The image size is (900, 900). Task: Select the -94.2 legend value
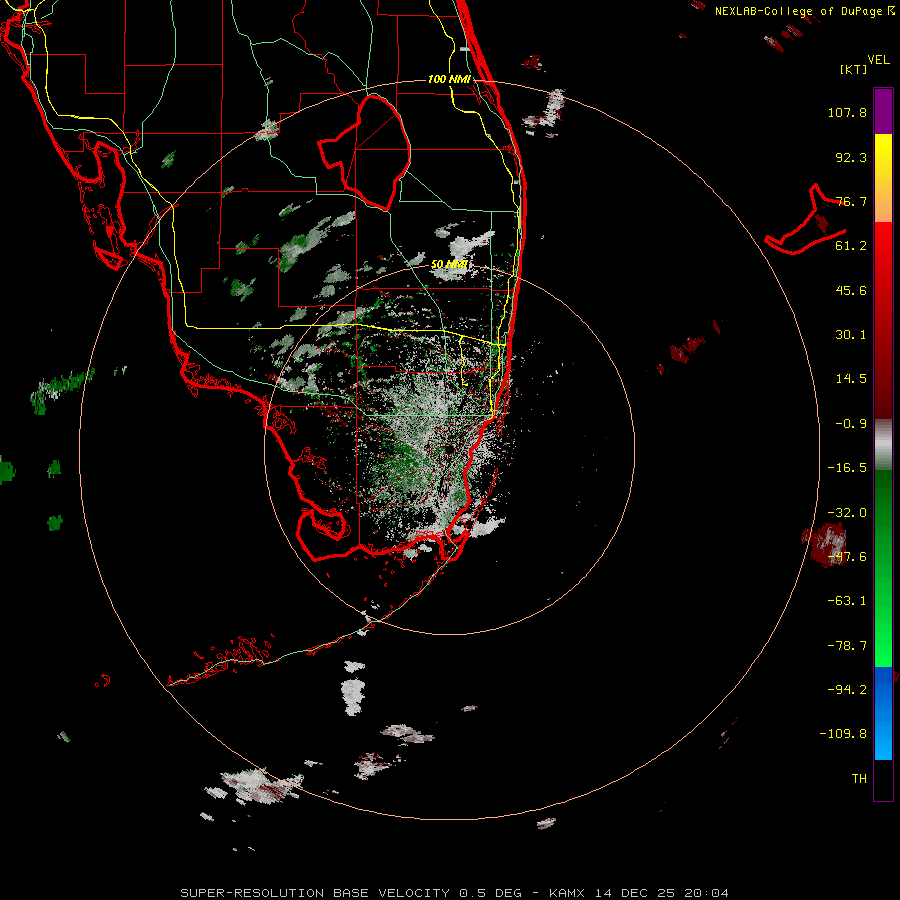(847, 689)
